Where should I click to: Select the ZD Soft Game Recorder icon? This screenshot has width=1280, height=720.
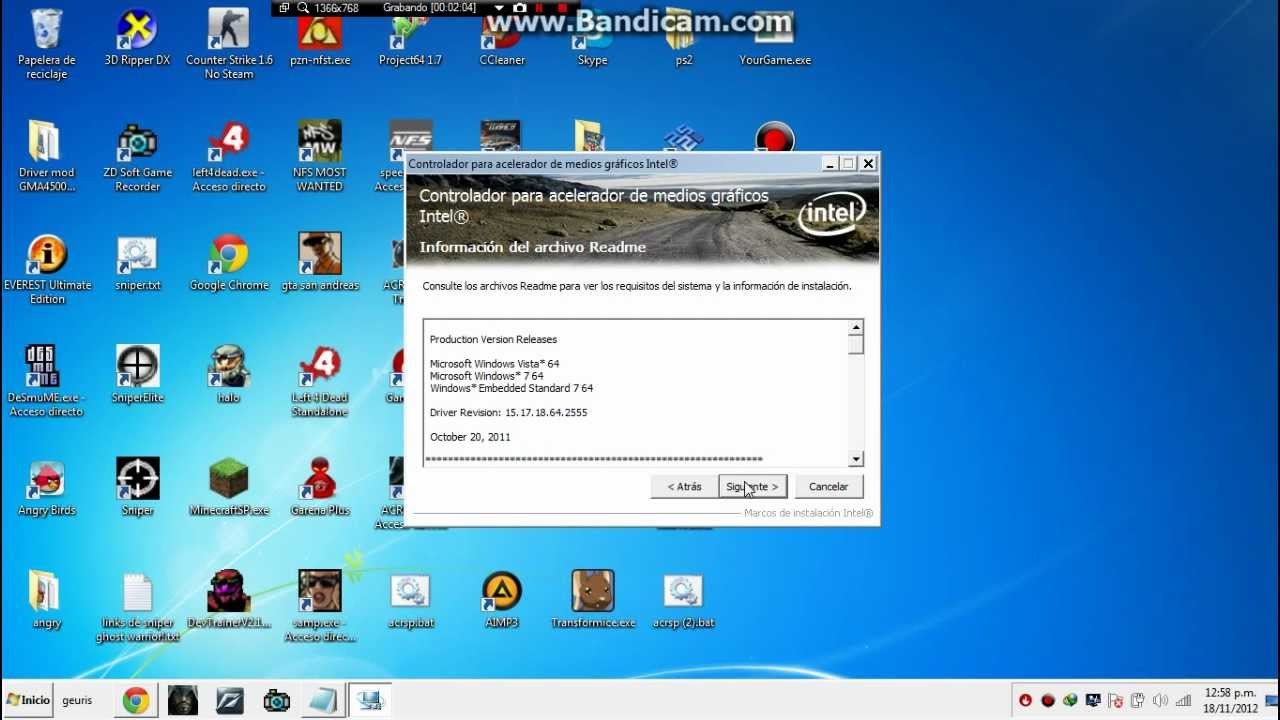pyautogui.click(x=137, y=157)
